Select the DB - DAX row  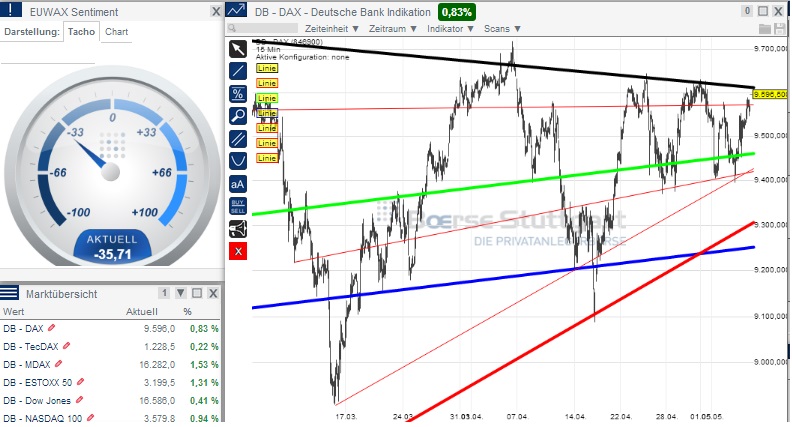tap(111, 328)
